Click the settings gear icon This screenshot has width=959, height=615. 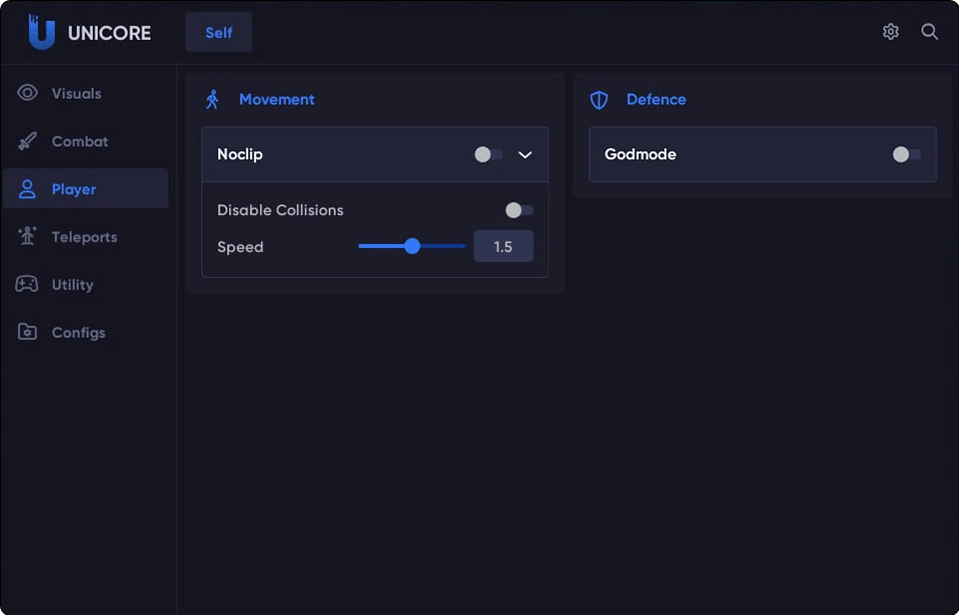click(890, 32)
